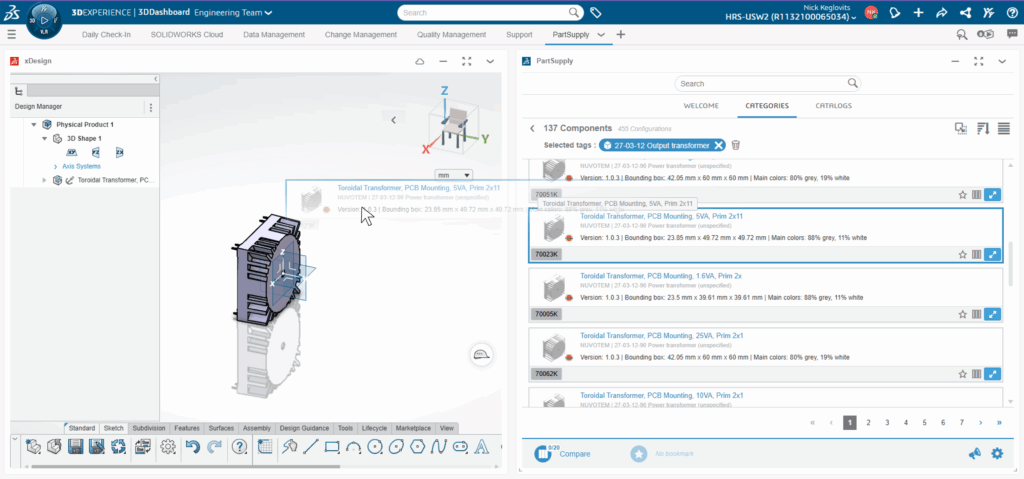Screen dimensions: 1024x479
Task: Select the Circle sketch tool
Action: [375, 447]
